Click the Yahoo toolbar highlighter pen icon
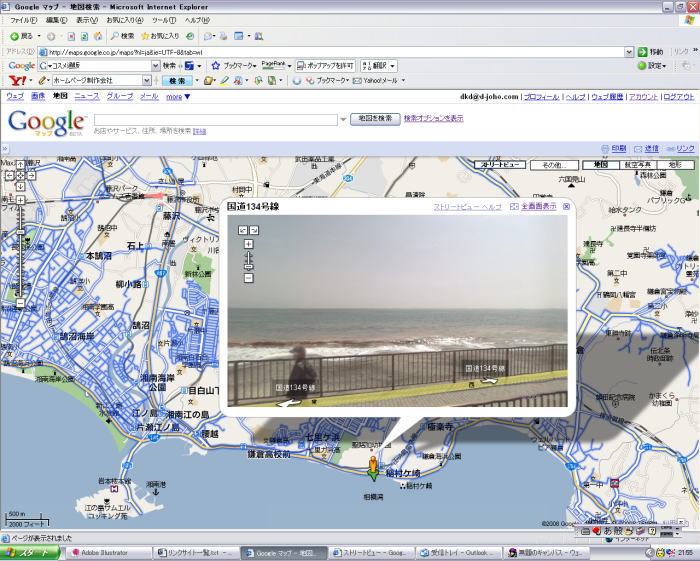Image resolution: width=700 pixels, height=561 pixels. click(224, 81)
